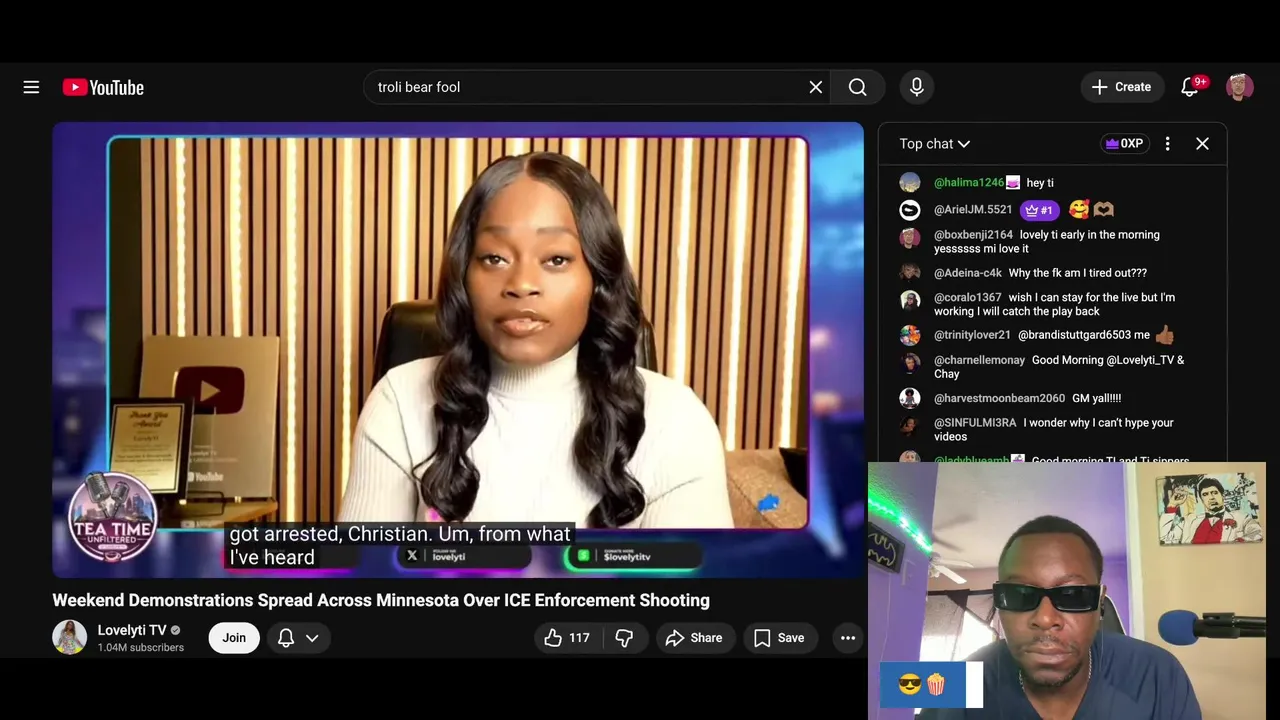Go to YouTube home via logo

point(103,87)
